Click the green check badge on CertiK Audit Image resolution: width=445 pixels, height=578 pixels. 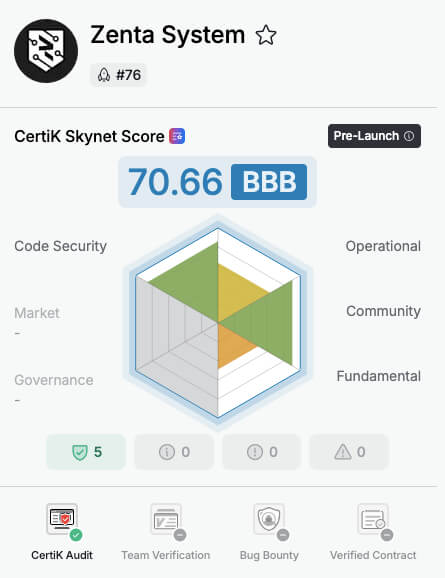coord(76,535)
